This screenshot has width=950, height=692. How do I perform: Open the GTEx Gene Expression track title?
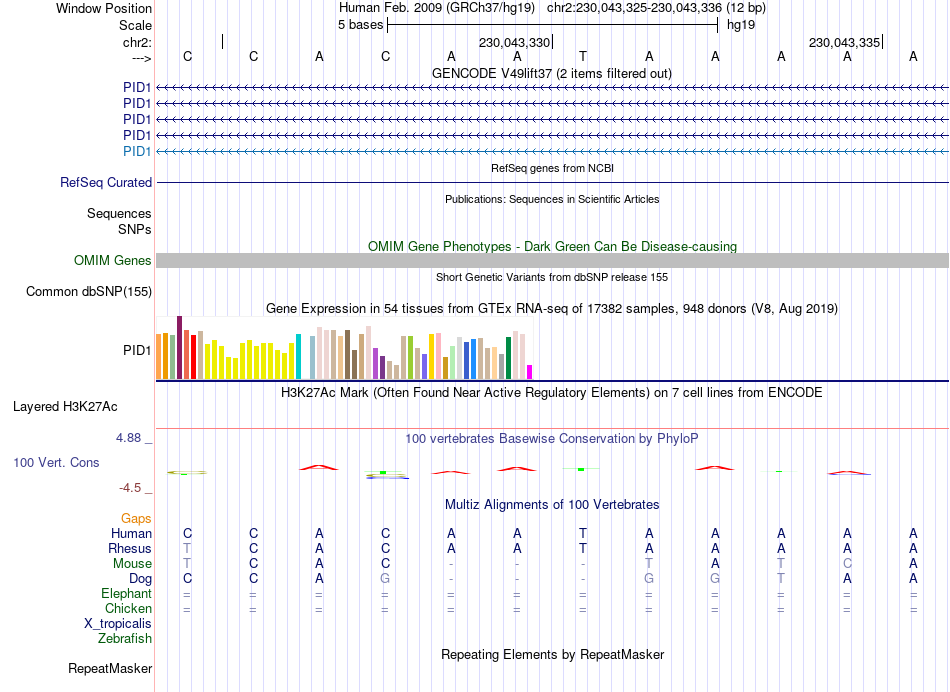[552, 308]
